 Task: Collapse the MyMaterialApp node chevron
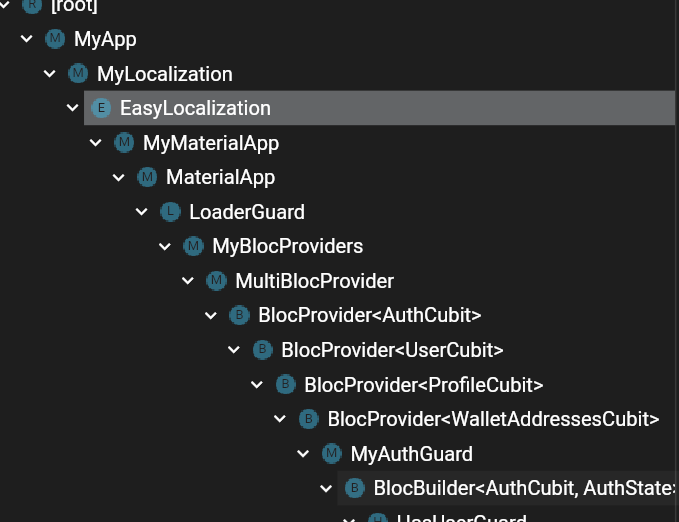coord(96,143)
